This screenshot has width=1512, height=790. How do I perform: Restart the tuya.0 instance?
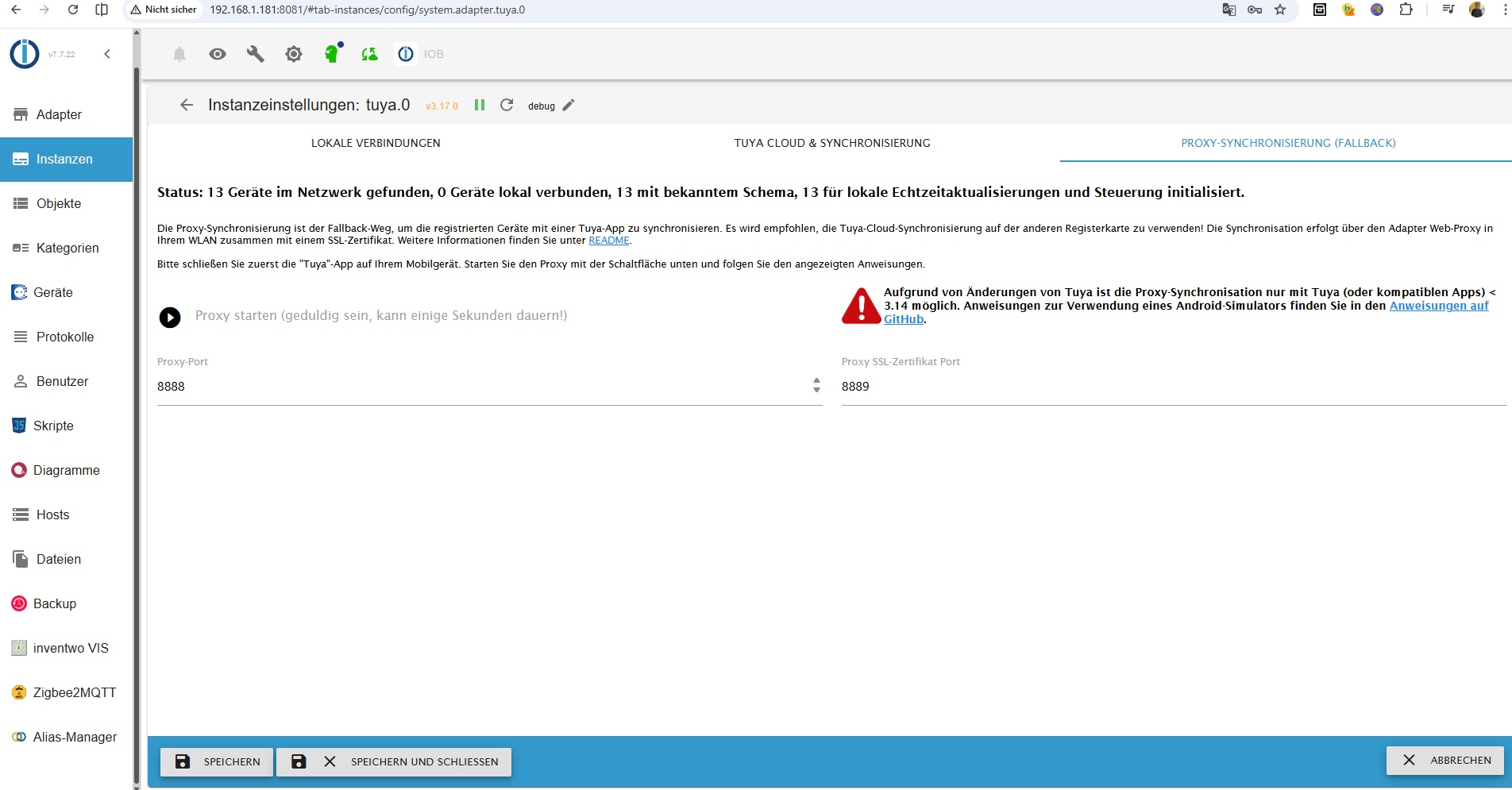tap(507, 104)
